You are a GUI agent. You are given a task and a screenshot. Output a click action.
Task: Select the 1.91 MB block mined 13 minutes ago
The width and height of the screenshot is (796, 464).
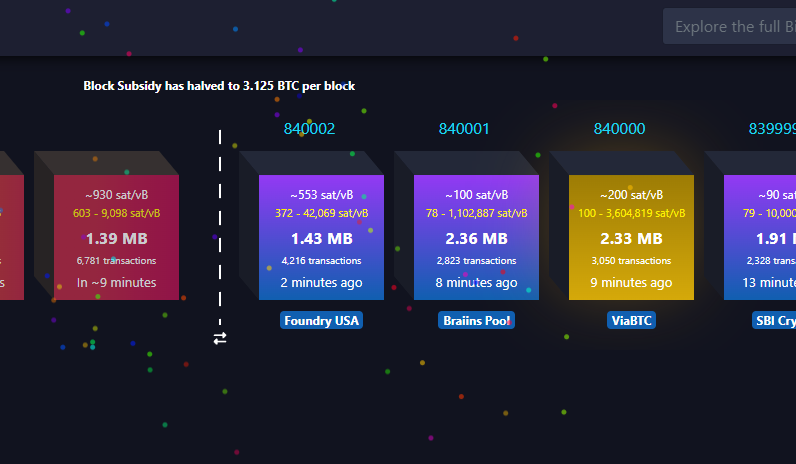[760, 237]
